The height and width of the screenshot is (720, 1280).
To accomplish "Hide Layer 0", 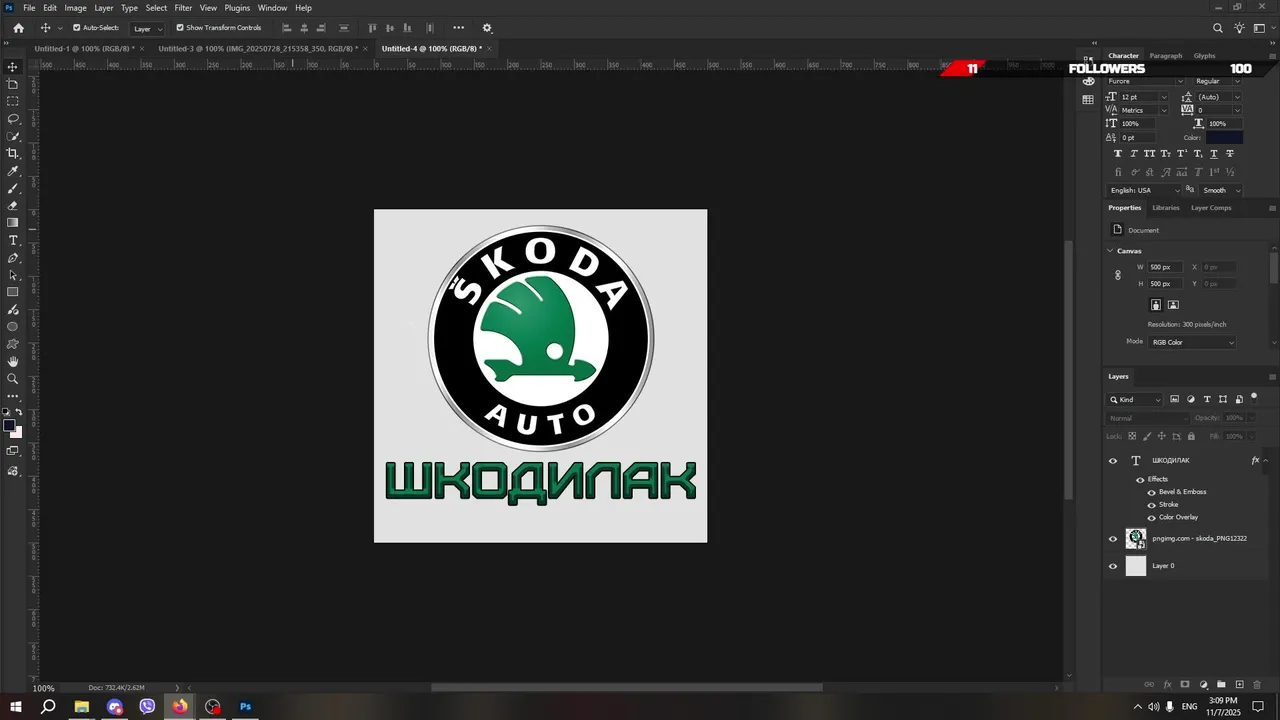I will click(1113, 566).
